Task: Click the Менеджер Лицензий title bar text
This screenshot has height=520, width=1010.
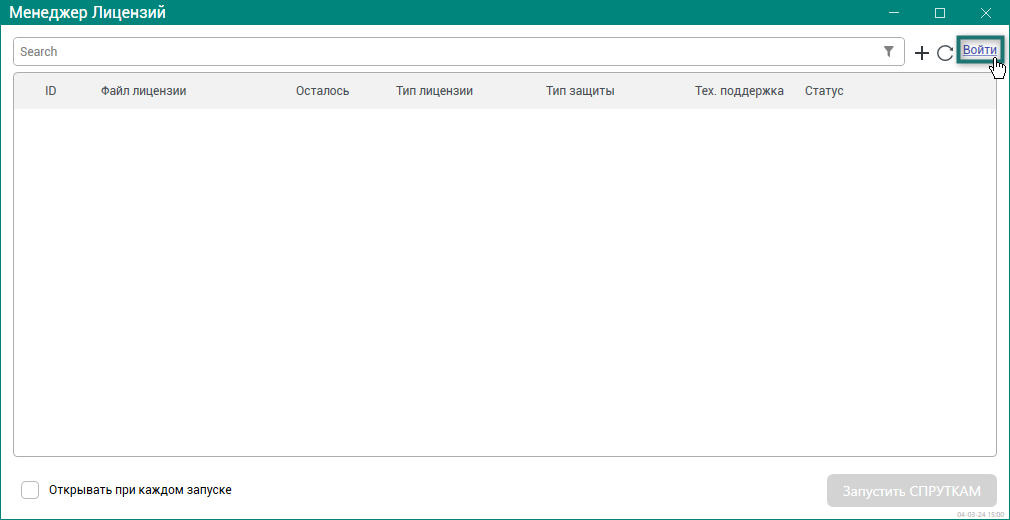Action: pyautogui.click(x=88, y=13)
